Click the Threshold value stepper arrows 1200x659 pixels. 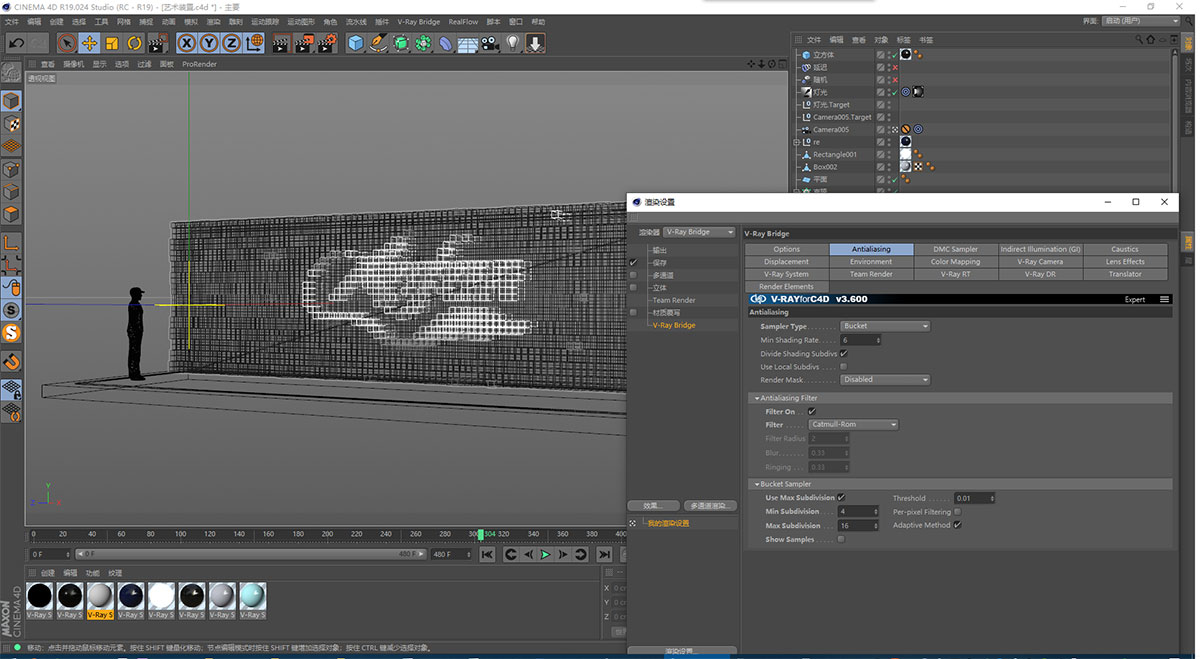[x=992, y=498]
